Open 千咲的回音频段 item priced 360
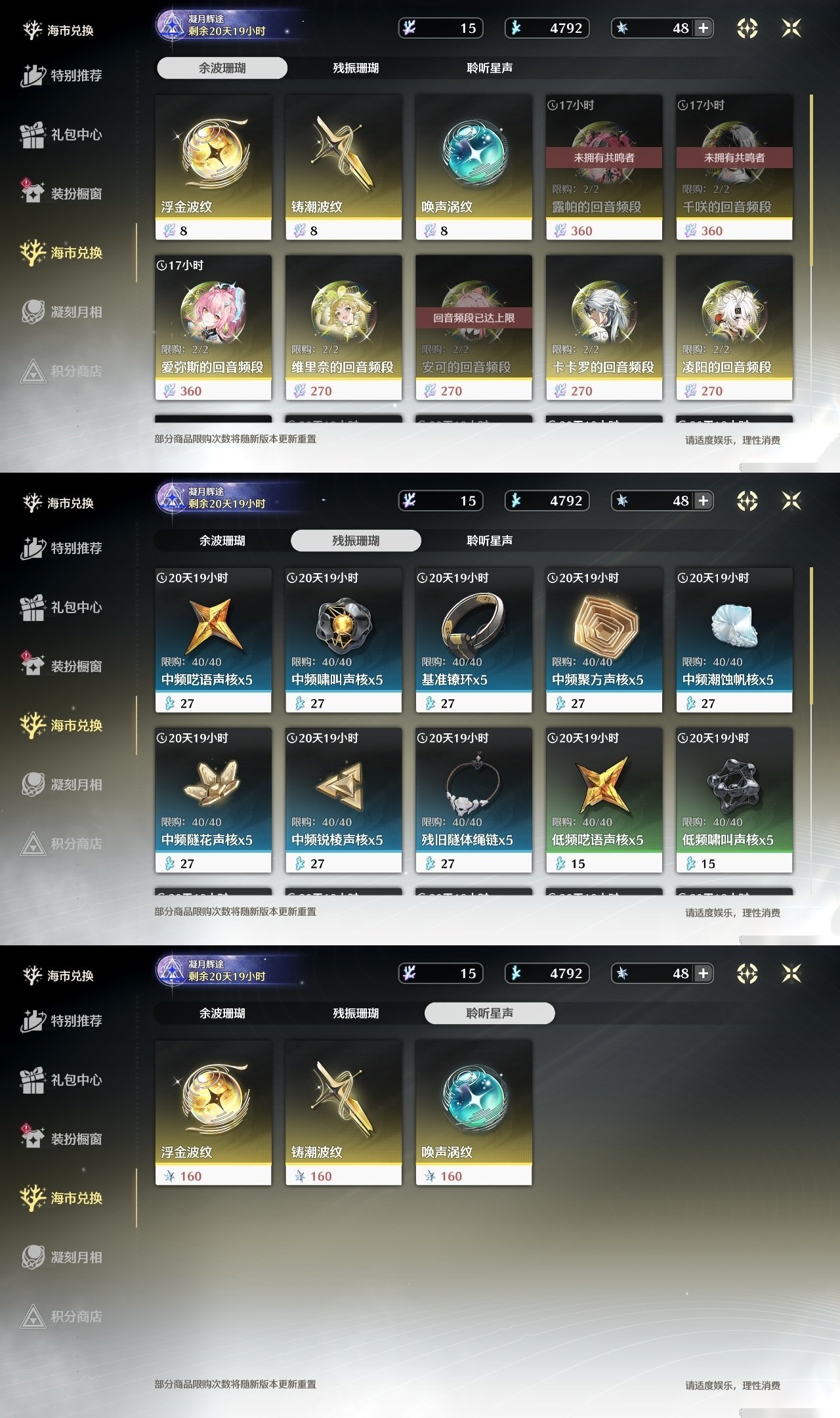 point(734,167)
